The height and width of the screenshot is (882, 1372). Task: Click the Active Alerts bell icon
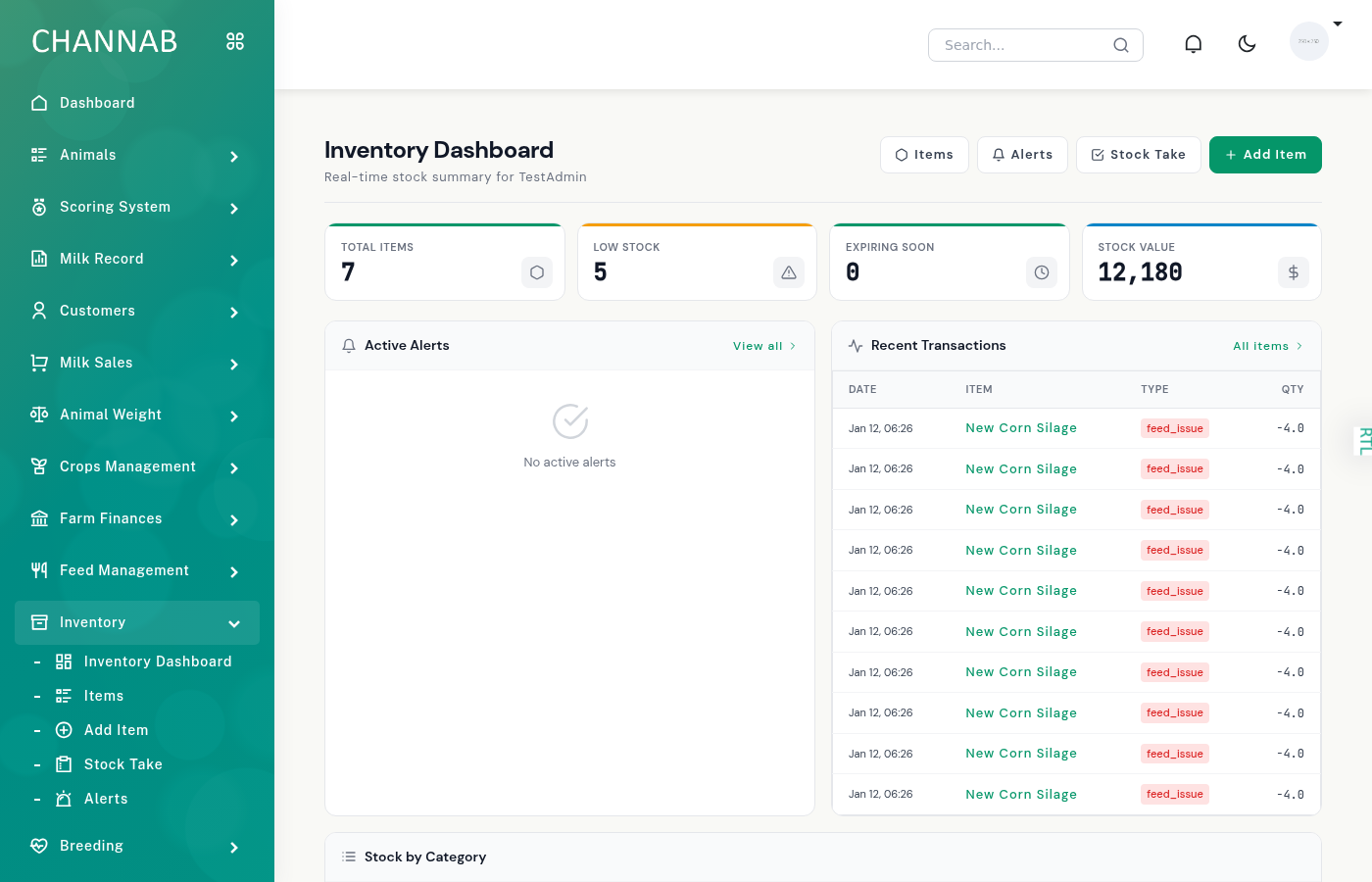[x=349, y=345]
